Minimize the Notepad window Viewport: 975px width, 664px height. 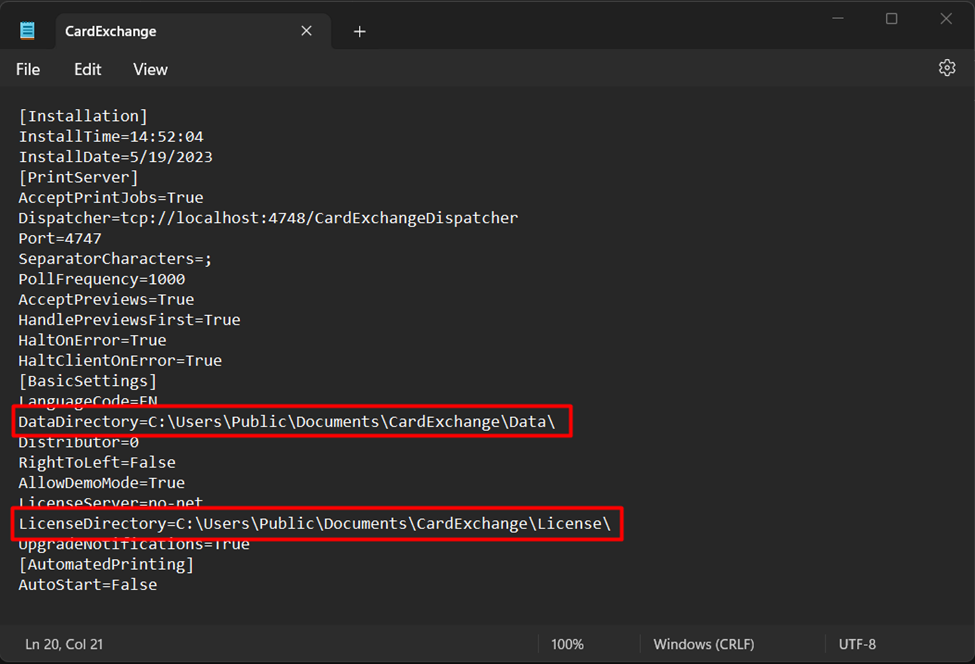pos(838,19)
